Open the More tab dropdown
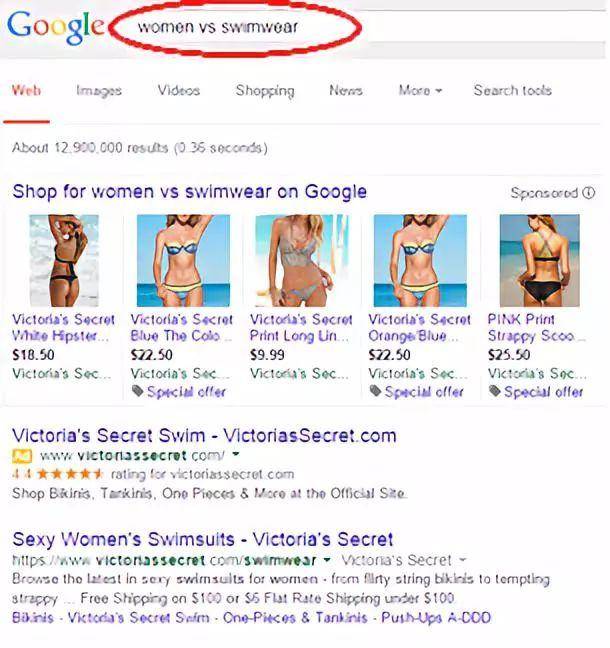The height and width of the screenshot is (648, 610). (420, 90)
